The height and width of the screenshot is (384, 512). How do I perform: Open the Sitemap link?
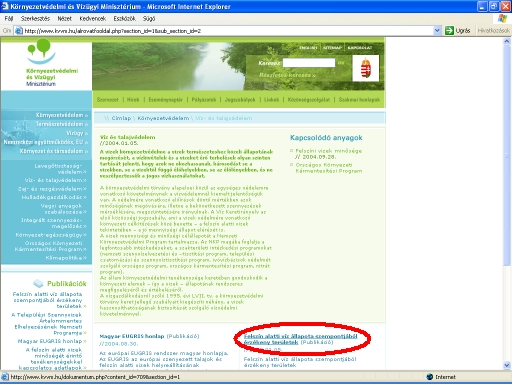[x=332, y=48]
